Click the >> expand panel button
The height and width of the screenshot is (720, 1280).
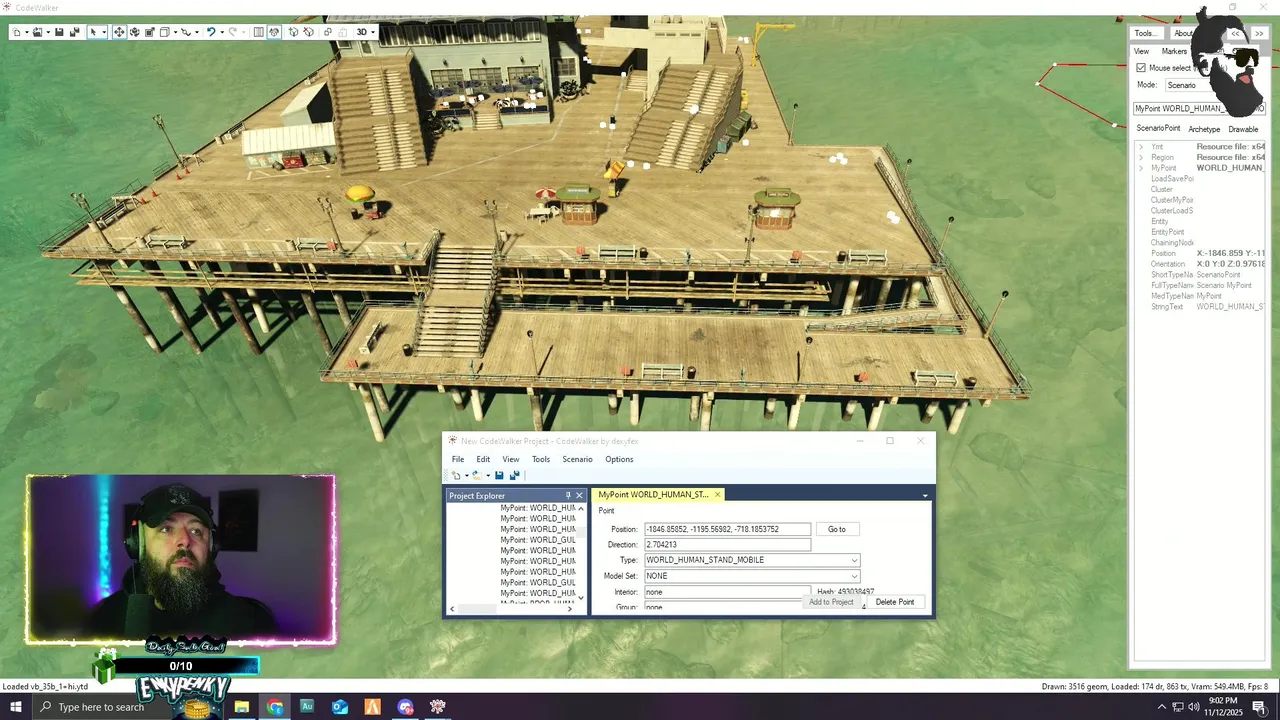coord(1258,33)
